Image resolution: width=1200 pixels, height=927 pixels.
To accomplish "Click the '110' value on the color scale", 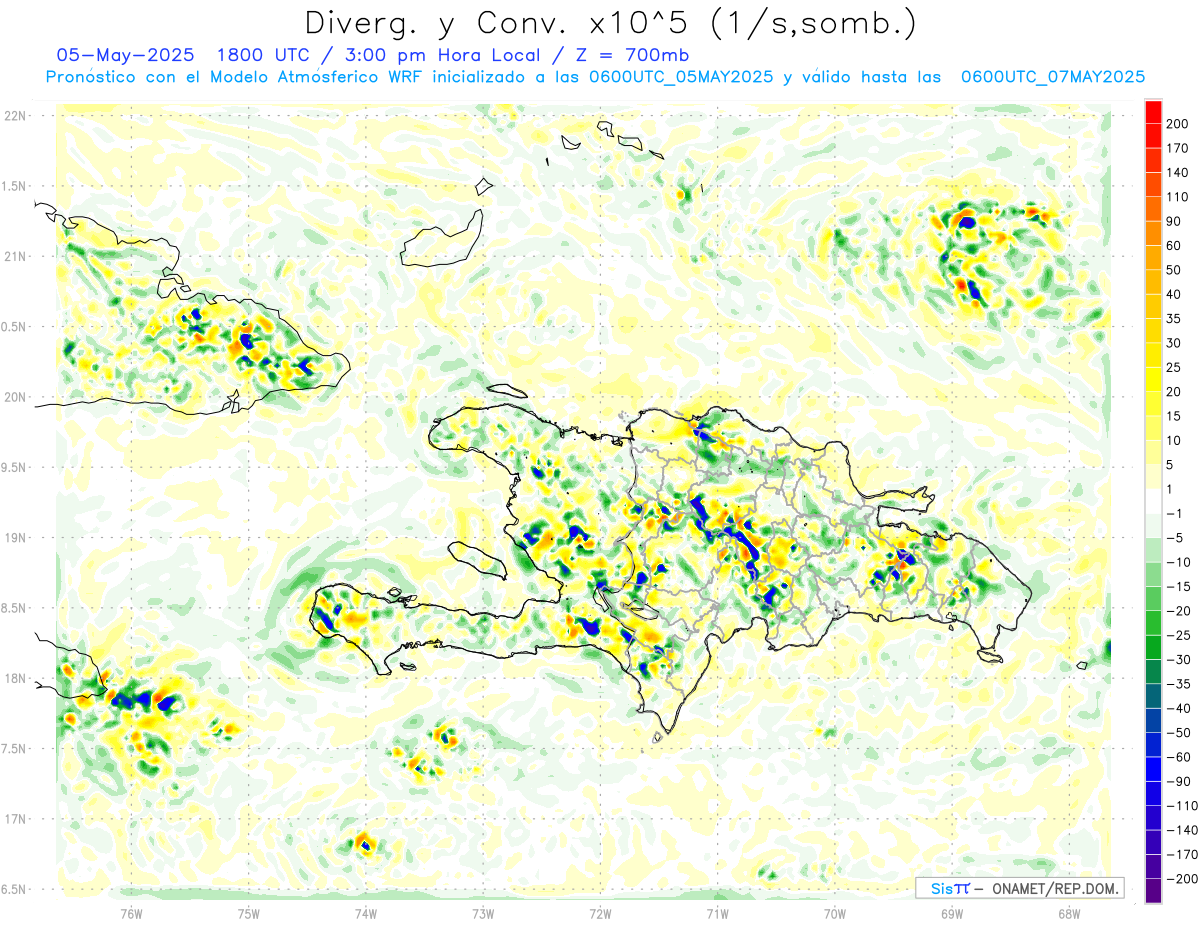I will coord(1178,197).
